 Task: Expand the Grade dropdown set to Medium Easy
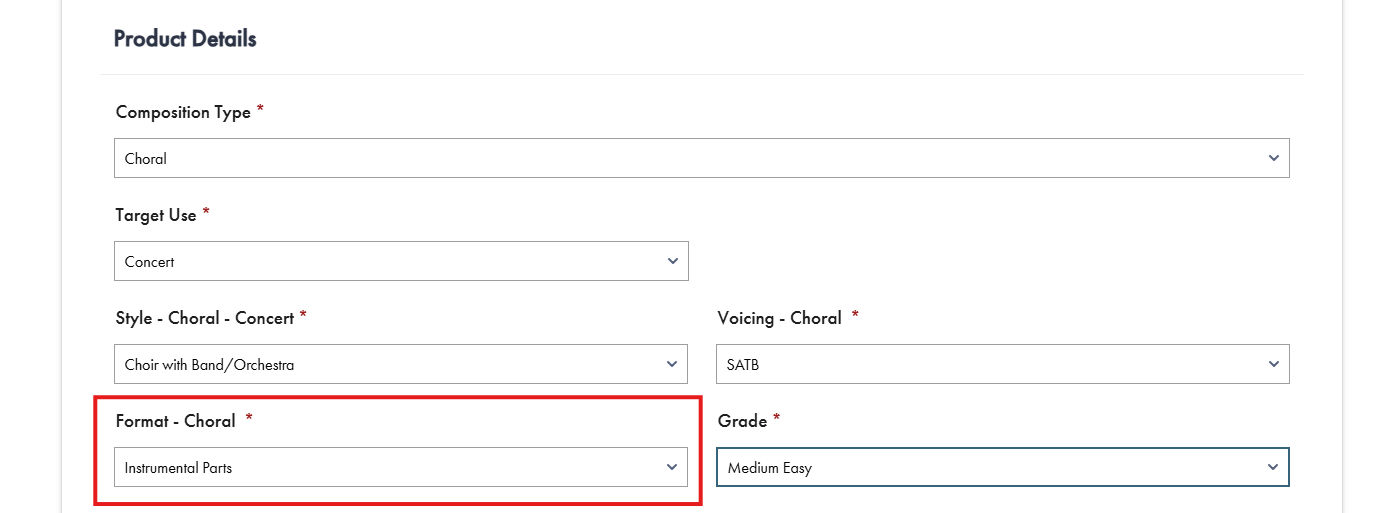[x=1003, y=467]
